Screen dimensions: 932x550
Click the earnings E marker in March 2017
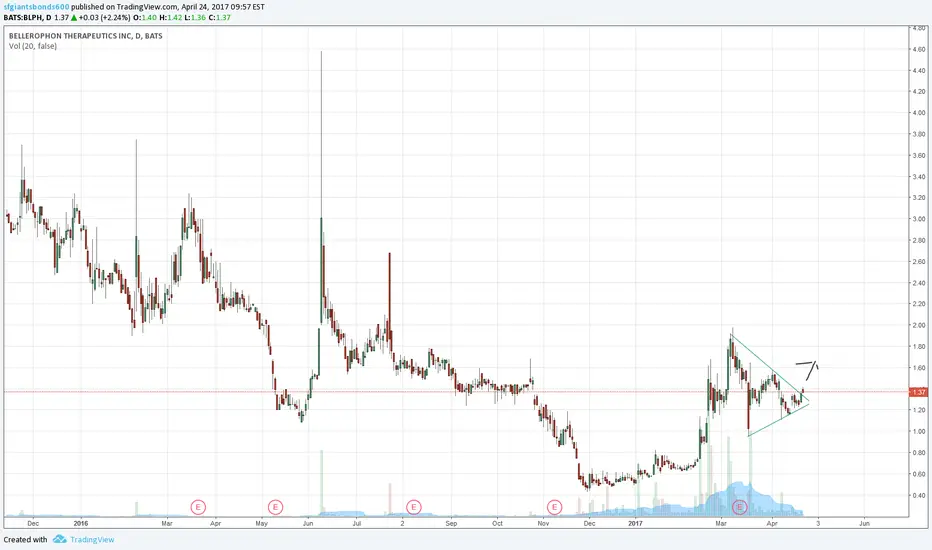(x=739, y=507)
